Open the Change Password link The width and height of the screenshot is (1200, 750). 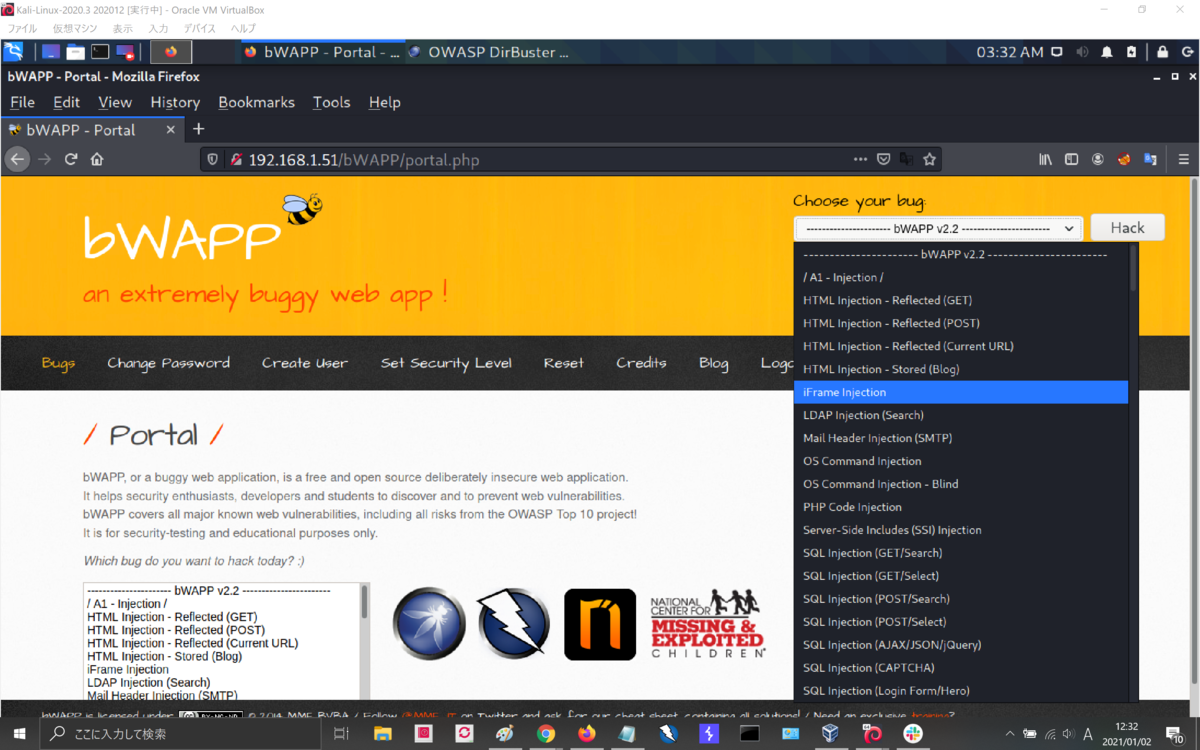168,363
